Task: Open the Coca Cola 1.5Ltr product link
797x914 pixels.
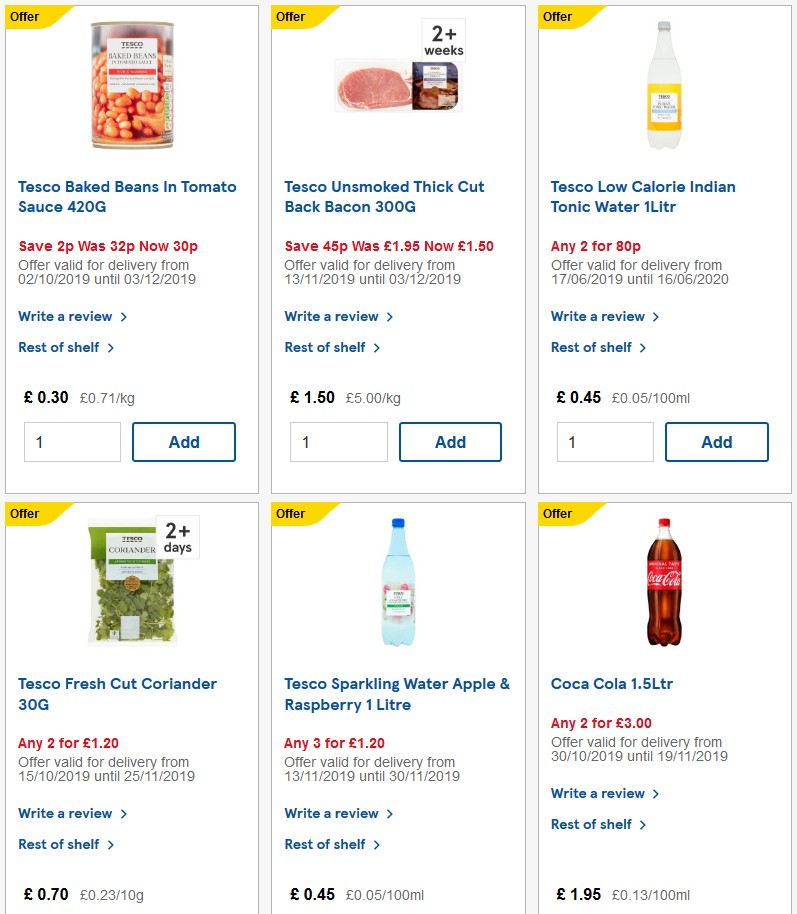Action: point(613,683)
